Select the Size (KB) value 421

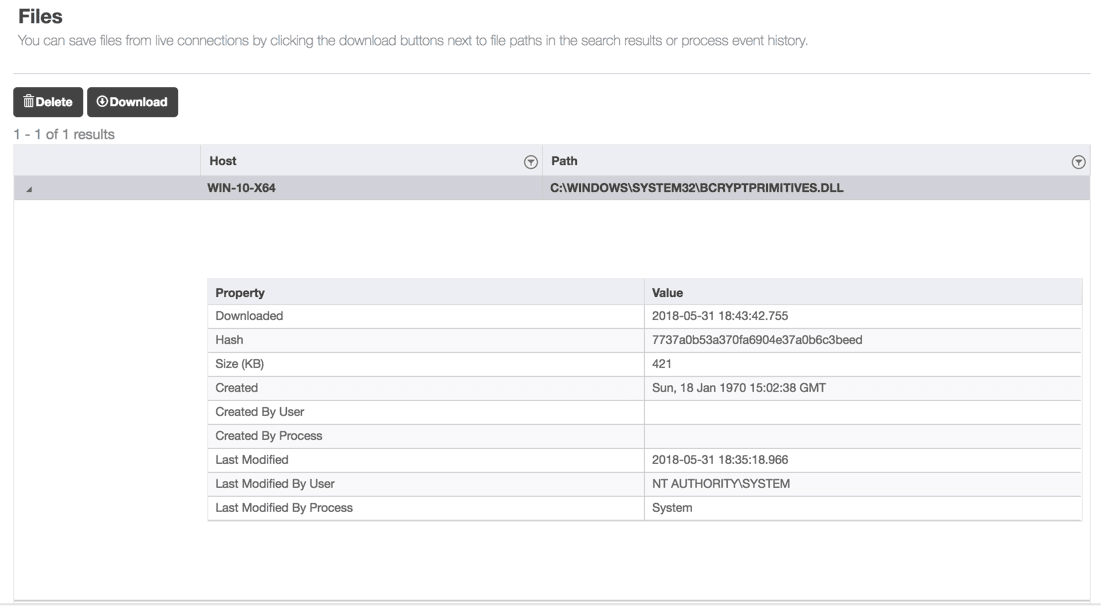coord(662,364)
